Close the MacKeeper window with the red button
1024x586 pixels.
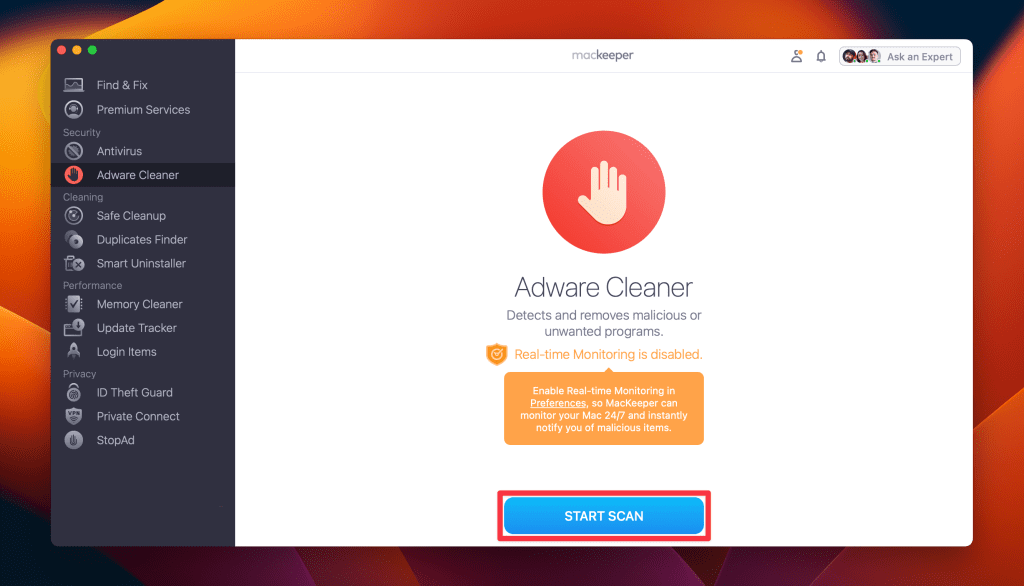[x=61, y=50]
